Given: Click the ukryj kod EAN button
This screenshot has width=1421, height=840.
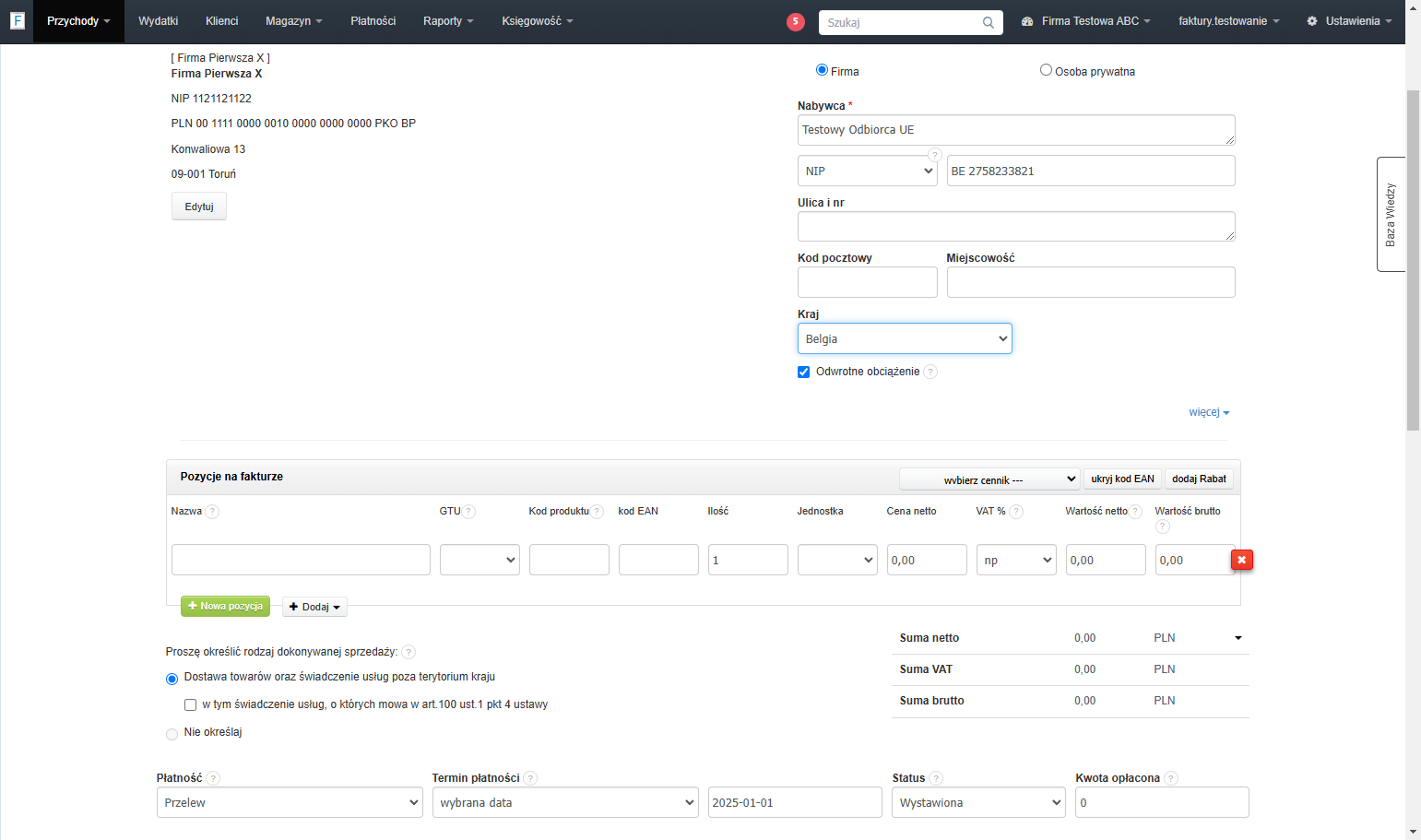Looking at the screenshot, I should (1122, 479).
